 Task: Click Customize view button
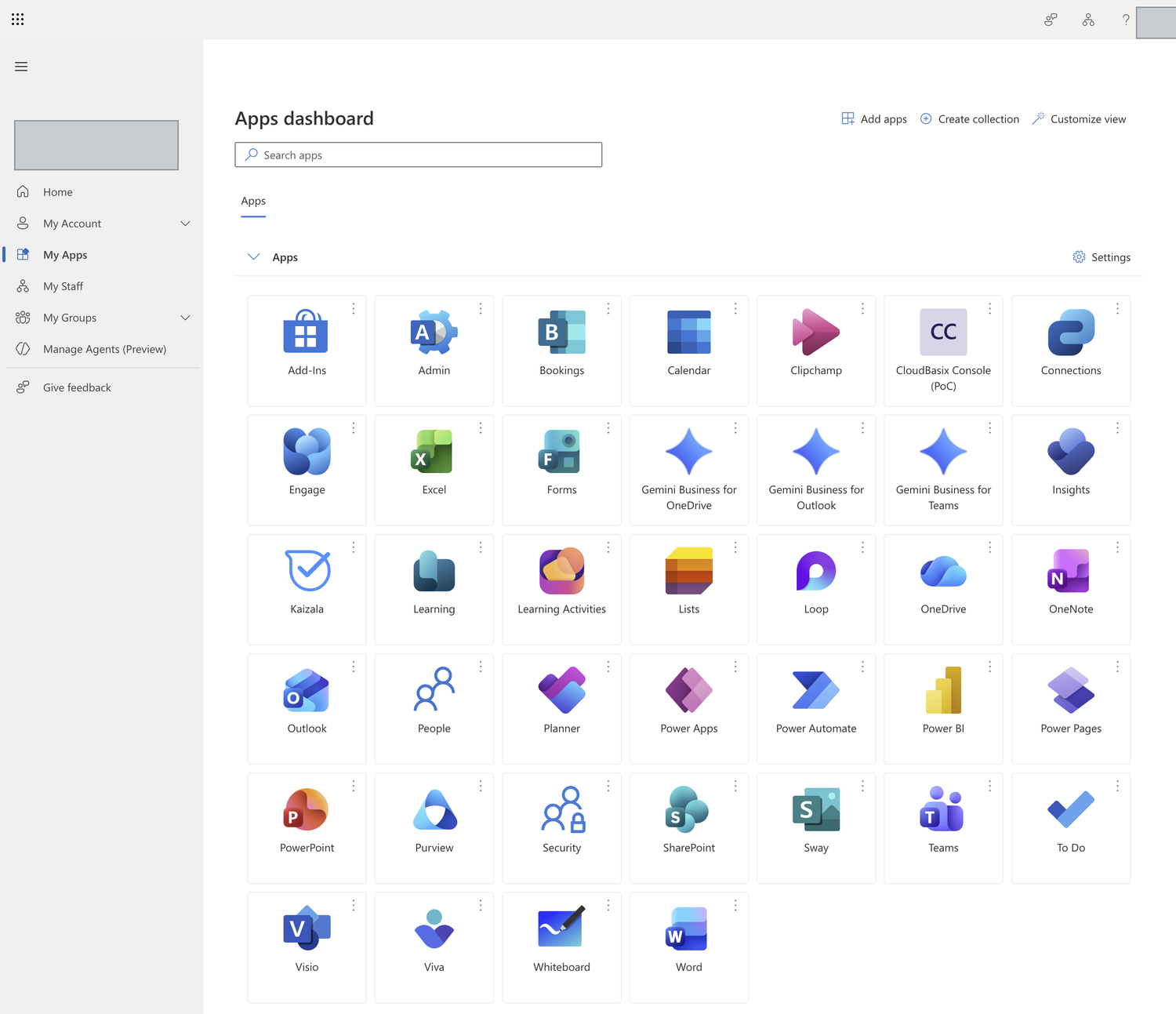click(1080, 119)
